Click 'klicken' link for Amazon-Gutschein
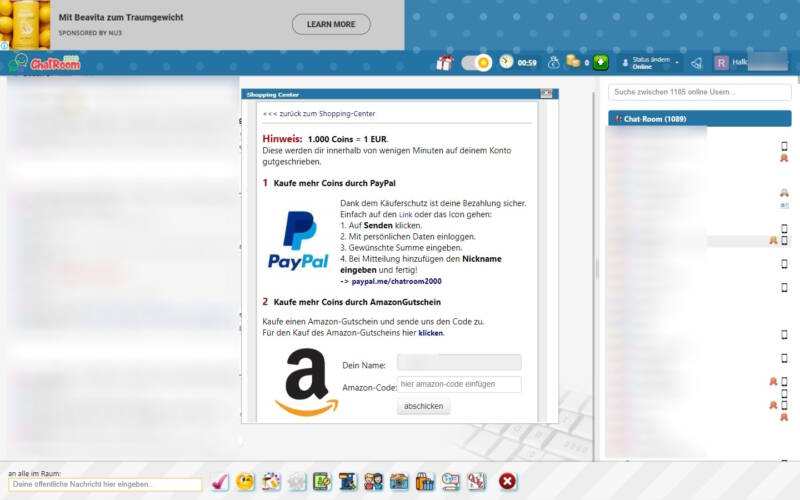The height and width of the screenshot is (500, 800). 431,333
